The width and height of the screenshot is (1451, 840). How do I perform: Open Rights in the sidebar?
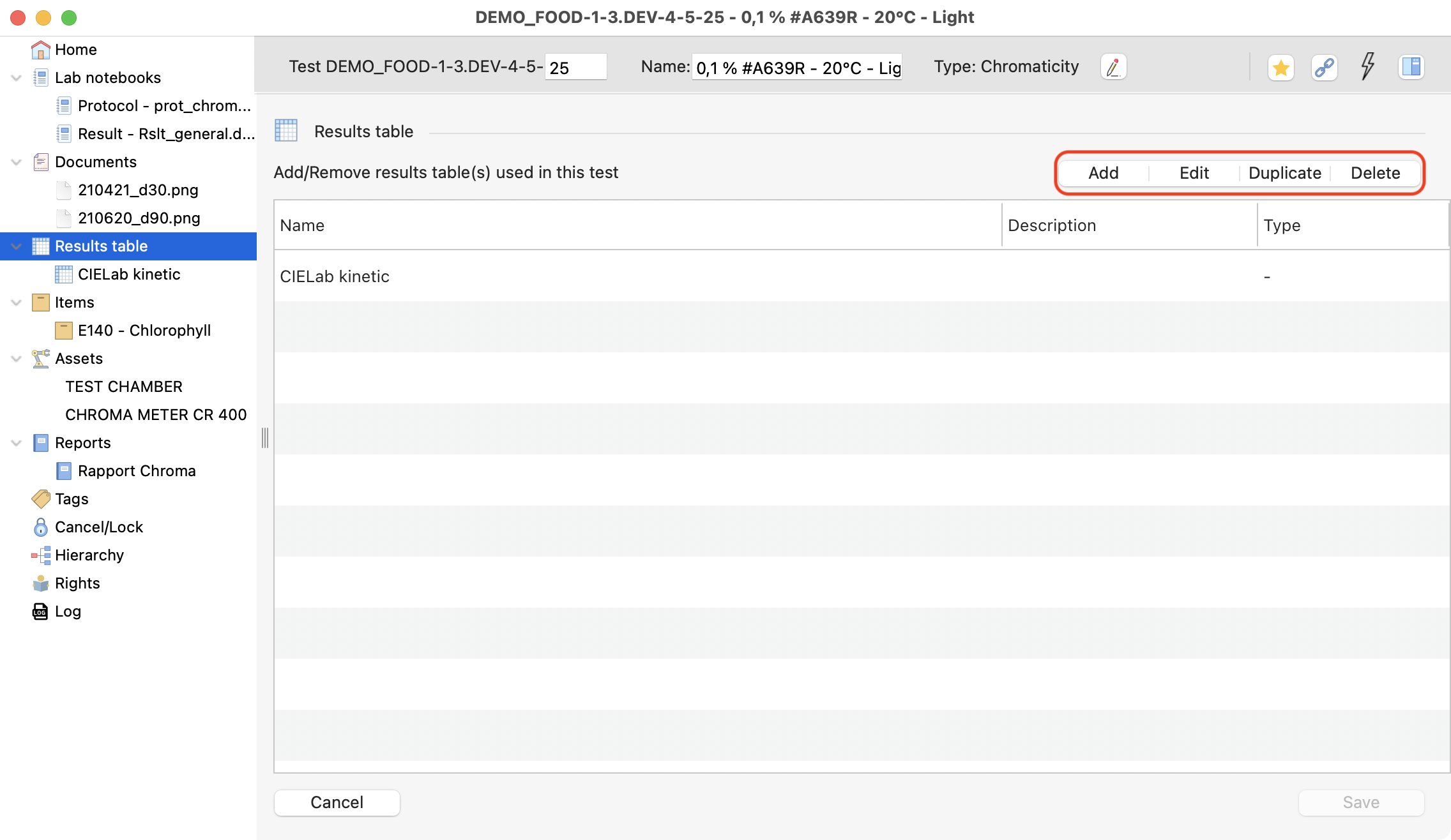tap(77, 583)
